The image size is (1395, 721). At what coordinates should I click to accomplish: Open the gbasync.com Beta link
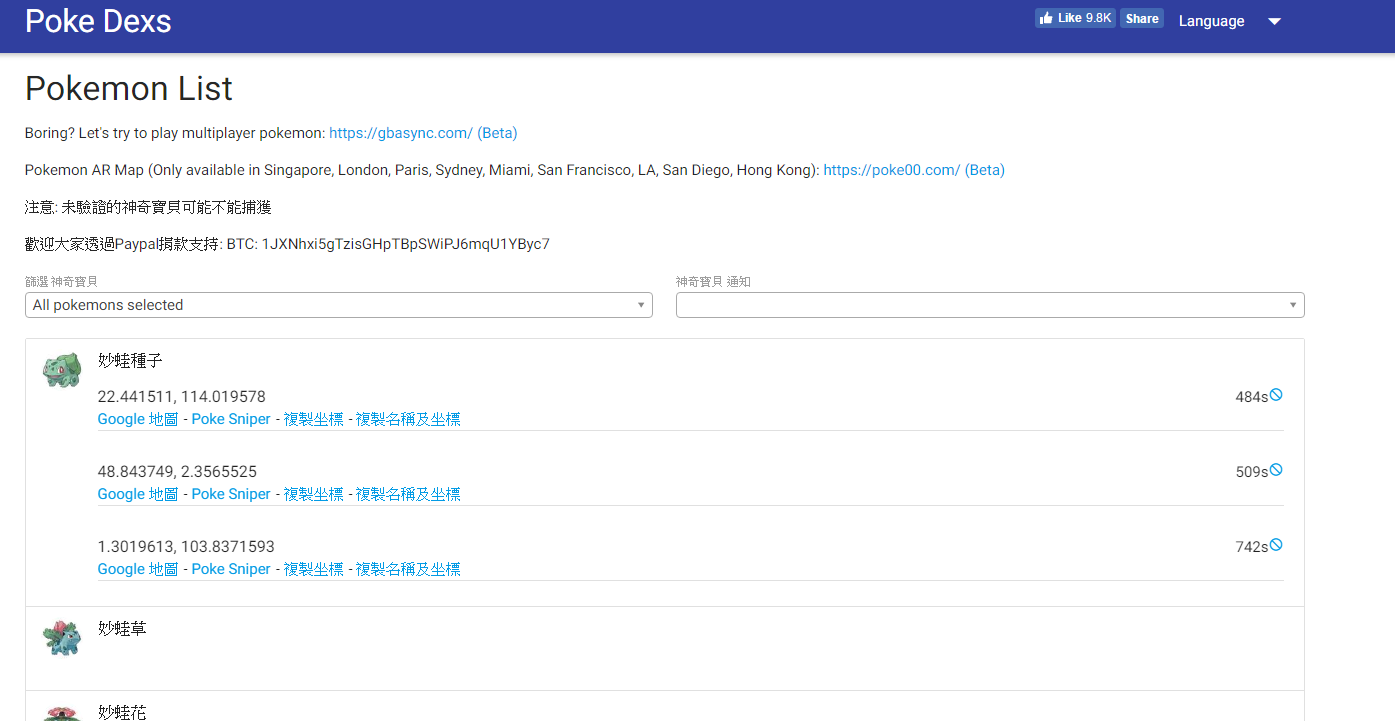click(x=423, y=133)
